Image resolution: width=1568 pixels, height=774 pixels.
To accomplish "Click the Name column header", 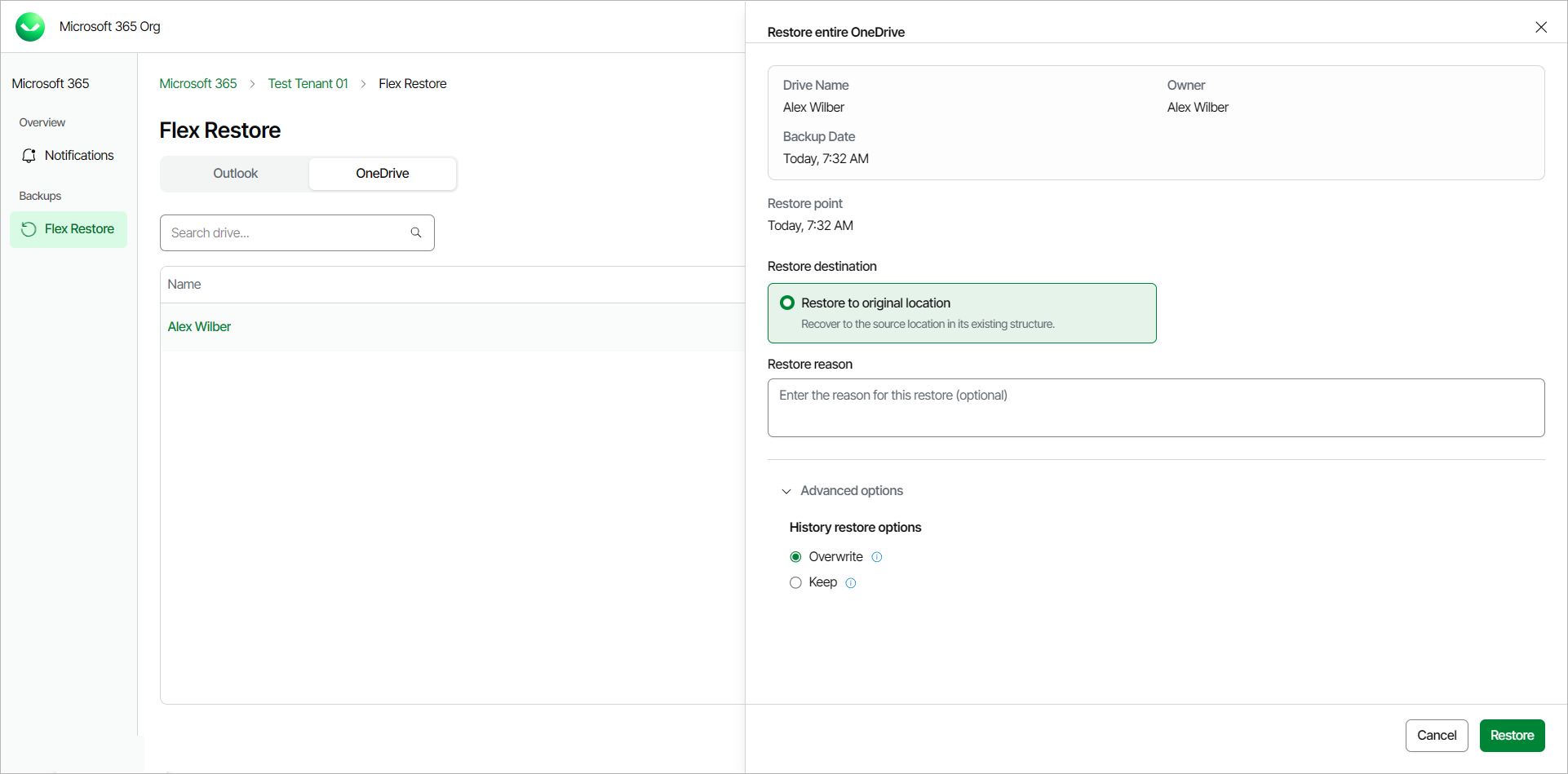I will (x=184, y=284).
